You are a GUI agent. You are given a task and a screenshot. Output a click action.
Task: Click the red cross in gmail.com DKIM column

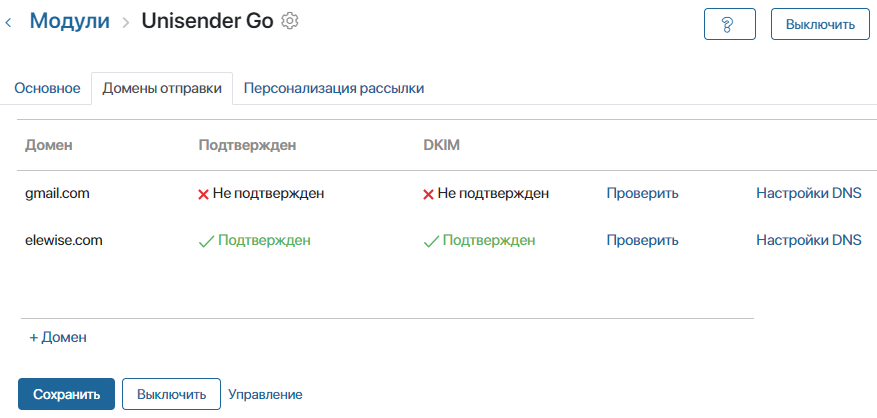pyautogui.click(x=428, y=194)
